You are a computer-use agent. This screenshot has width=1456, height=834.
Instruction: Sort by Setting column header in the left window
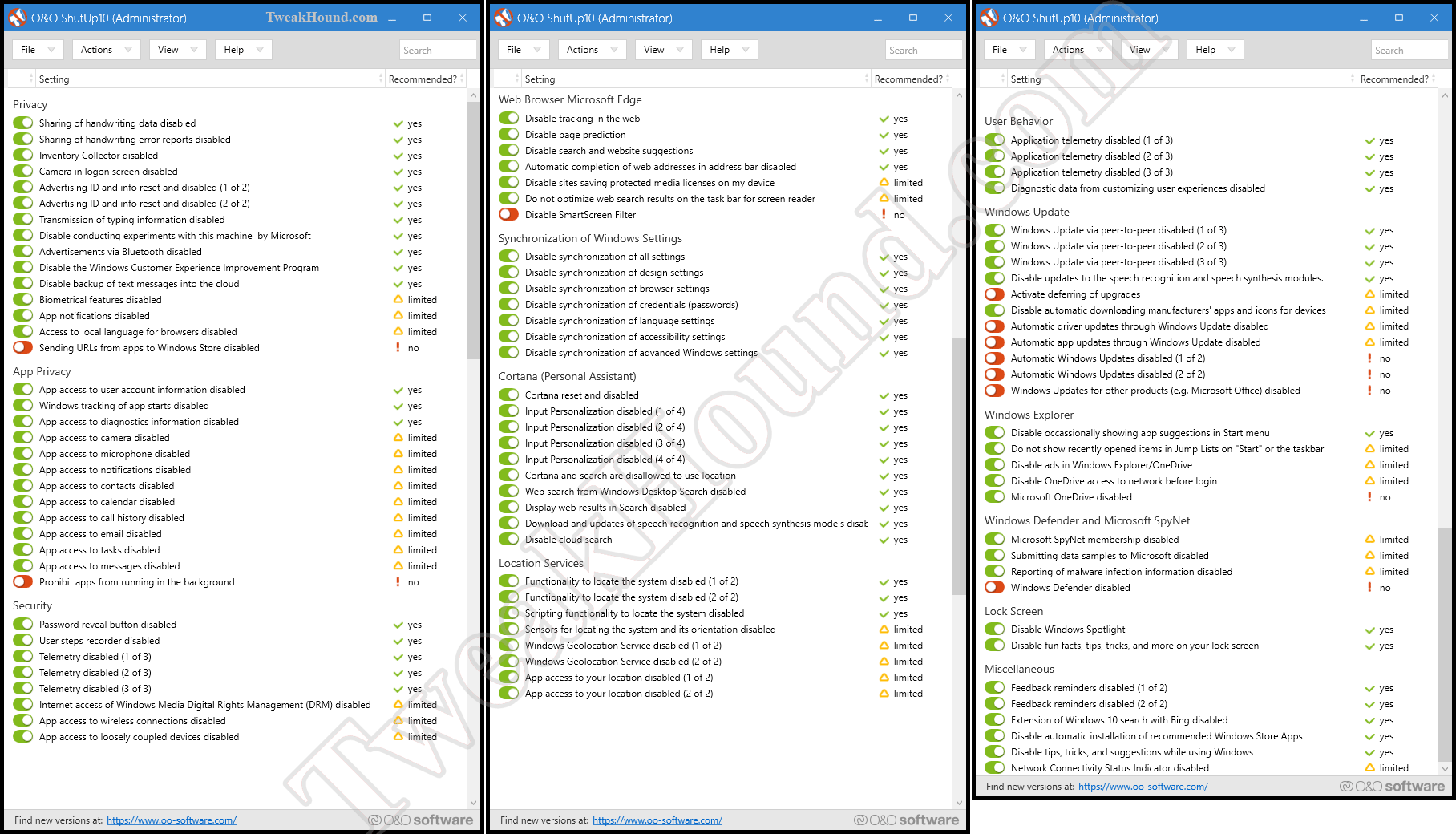[209, 79]
